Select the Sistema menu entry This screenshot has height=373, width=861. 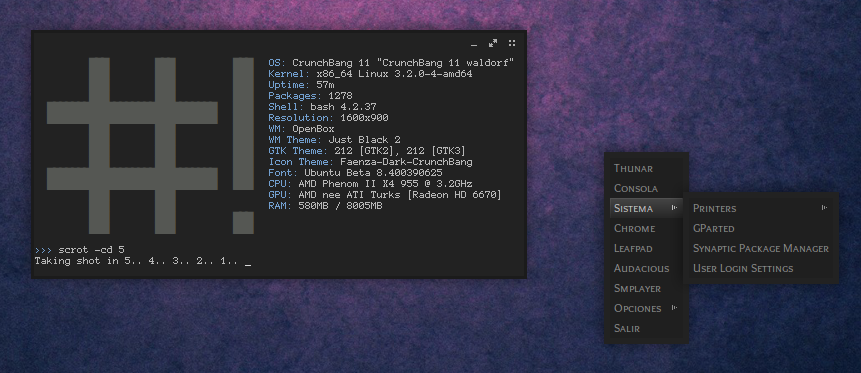[646, 208]
